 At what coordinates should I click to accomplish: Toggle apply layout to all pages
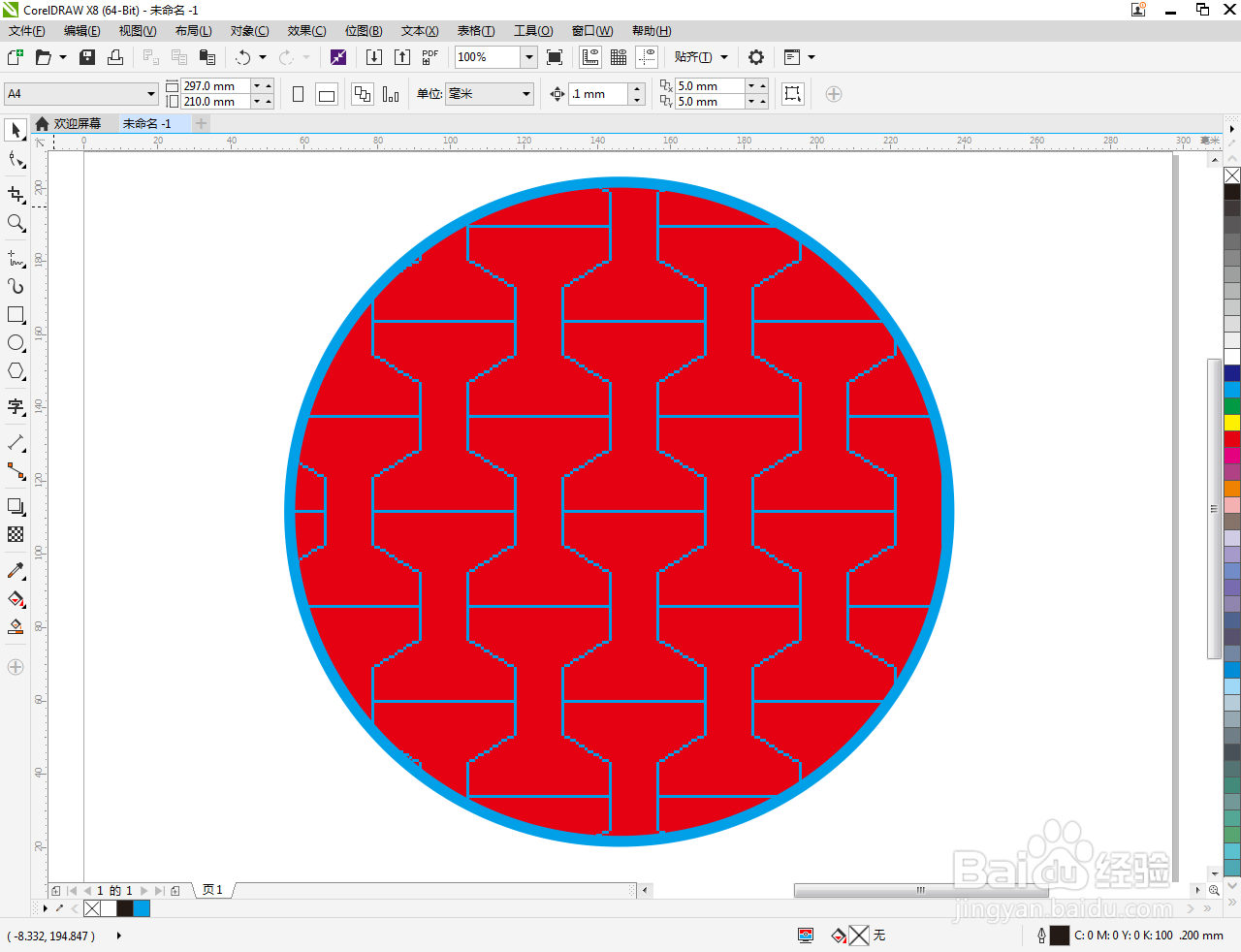[x=363, y=94]
